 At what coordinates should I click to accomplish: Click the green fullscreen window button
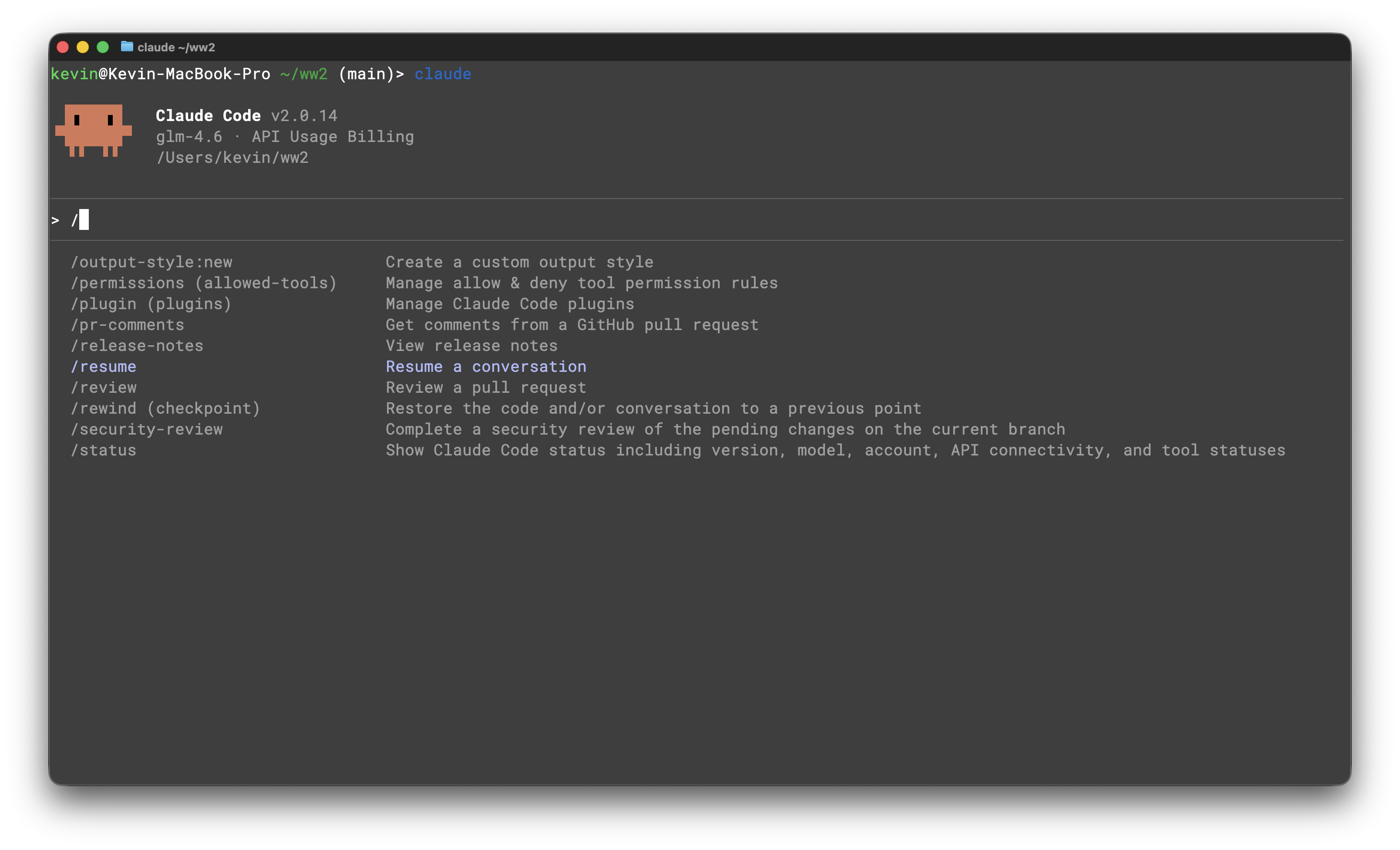[x=103, y=47]
